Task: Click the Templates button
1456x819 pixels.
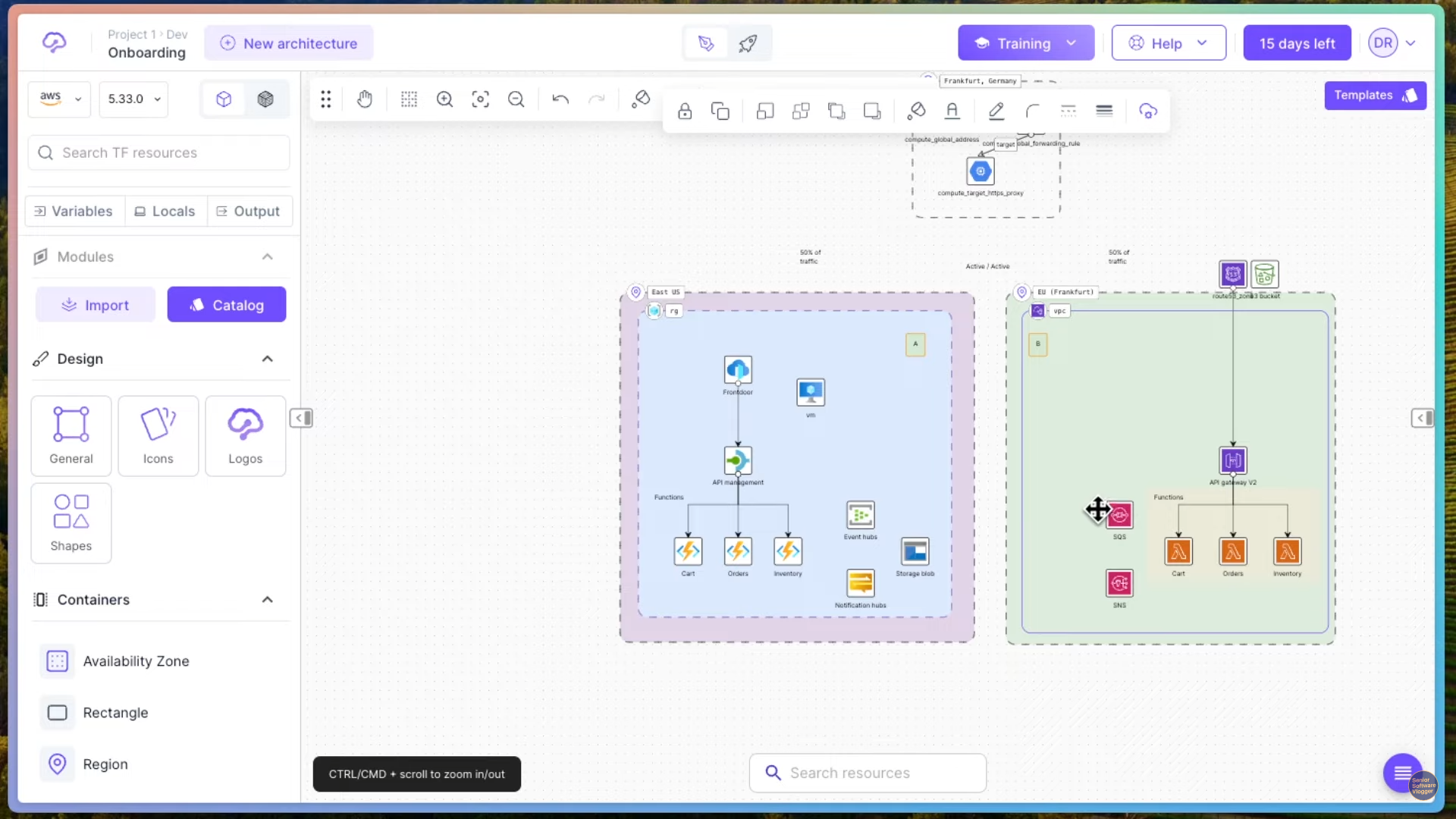Action: (x=1376, y=96)
